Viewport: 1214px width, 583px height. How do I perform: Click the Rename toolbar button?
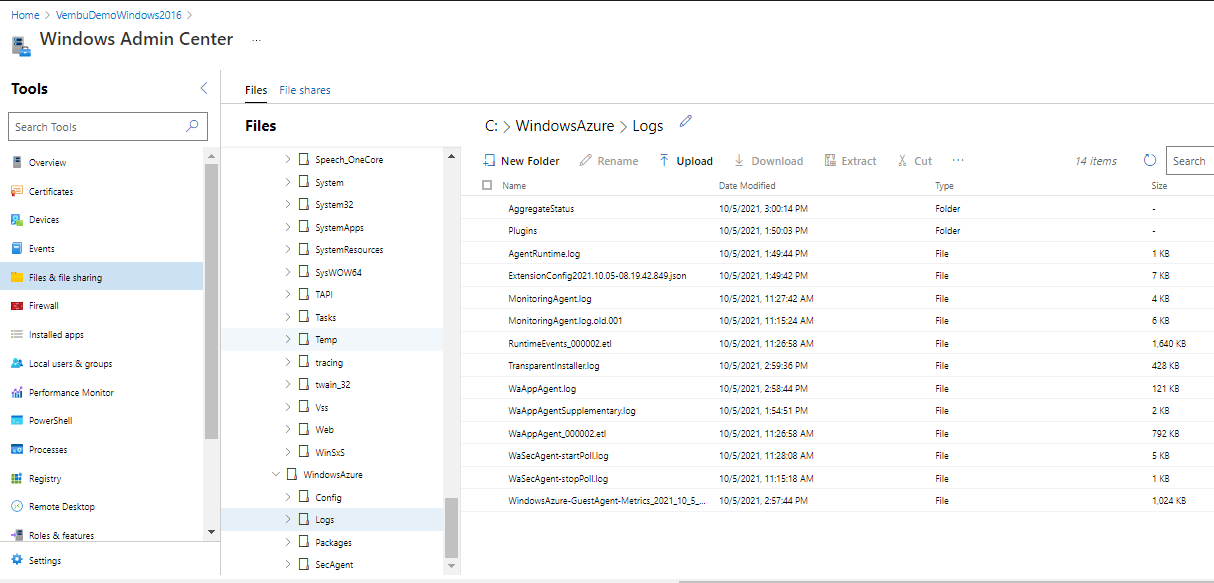pos(609,160)
